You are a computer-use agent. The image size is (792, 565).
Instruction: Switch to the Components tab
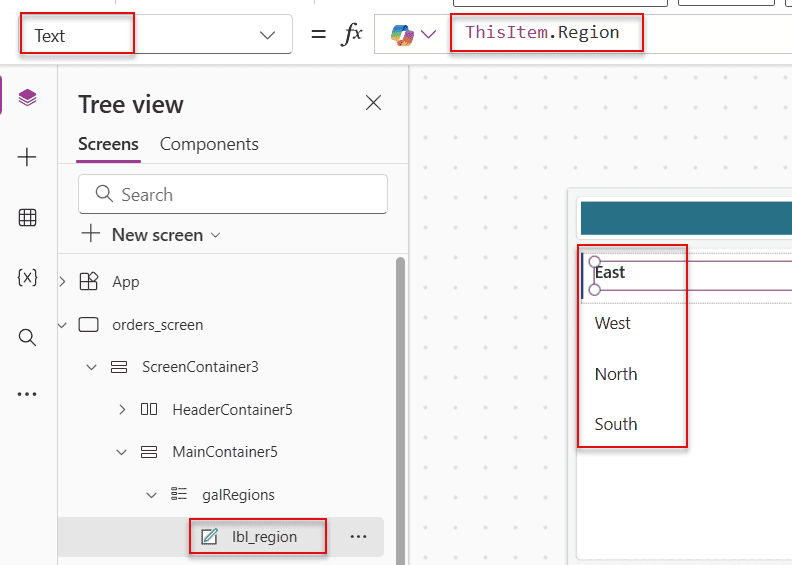pyautogui.click(x=209, y=144)
